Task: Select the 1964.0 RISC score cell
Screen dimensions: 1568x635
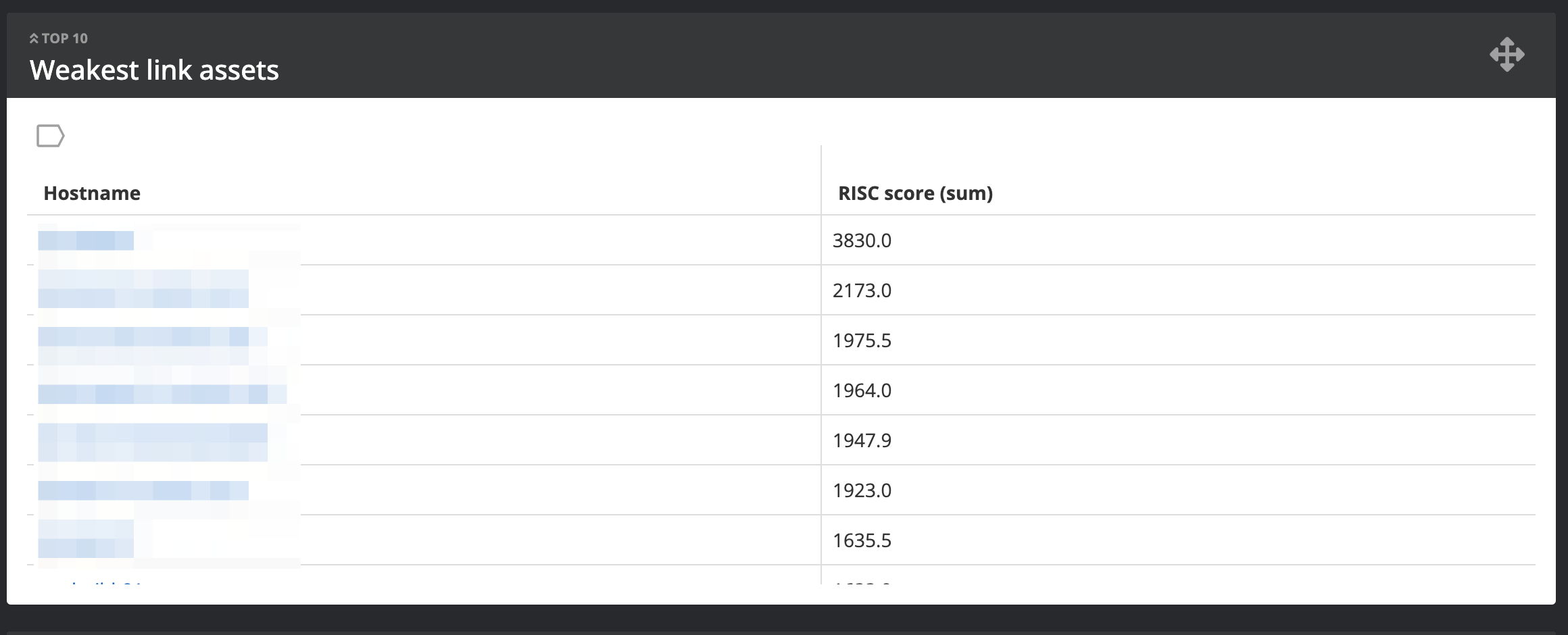Action: pos(862,390)
